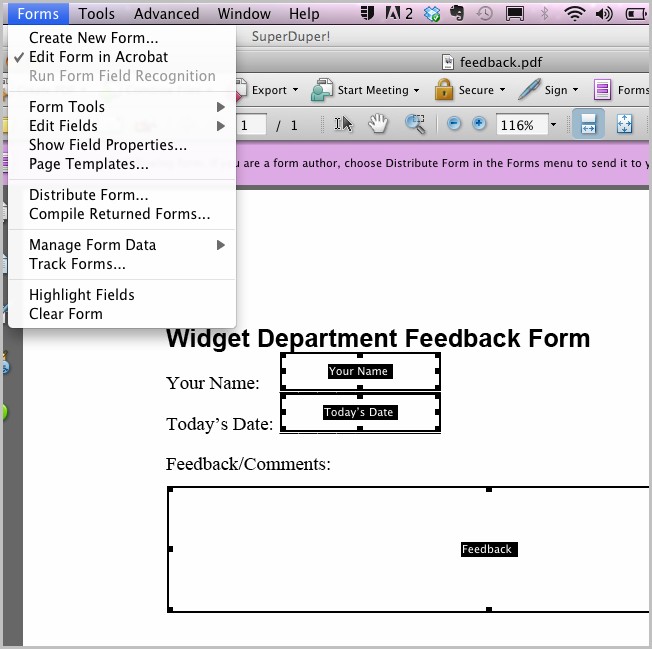Click the Fit Page view icon
Image resolution: width=652 pixels, height=649 pixels.
624,124
